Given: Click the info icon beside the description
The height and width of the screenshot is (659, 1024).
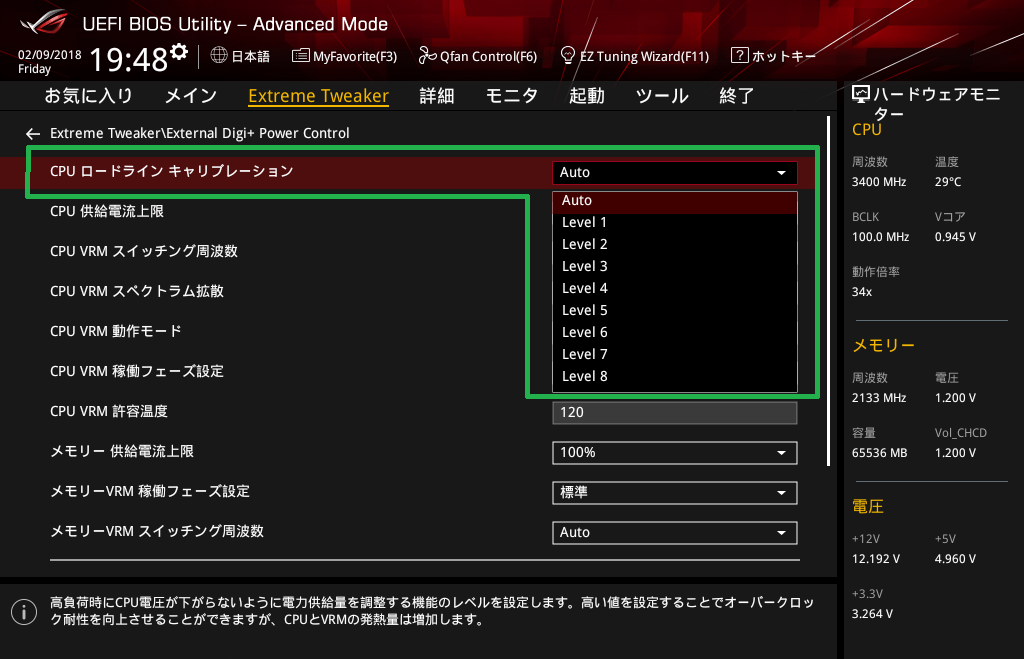Looking at the screenshot, I should pyautogui.click(x=24, y=612).
